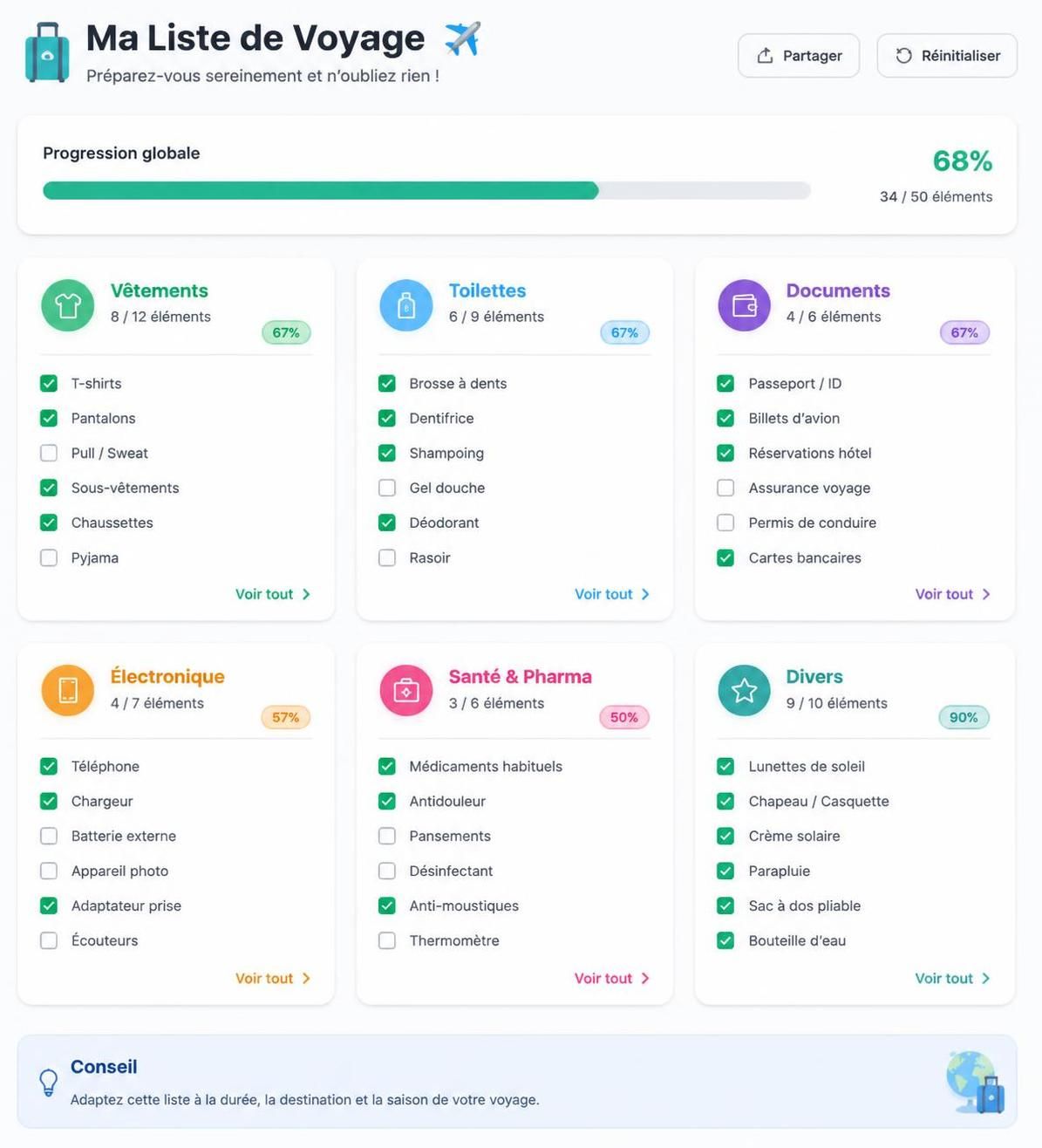
Task: Click the Toilettes card heading
Action: point(487,290)
